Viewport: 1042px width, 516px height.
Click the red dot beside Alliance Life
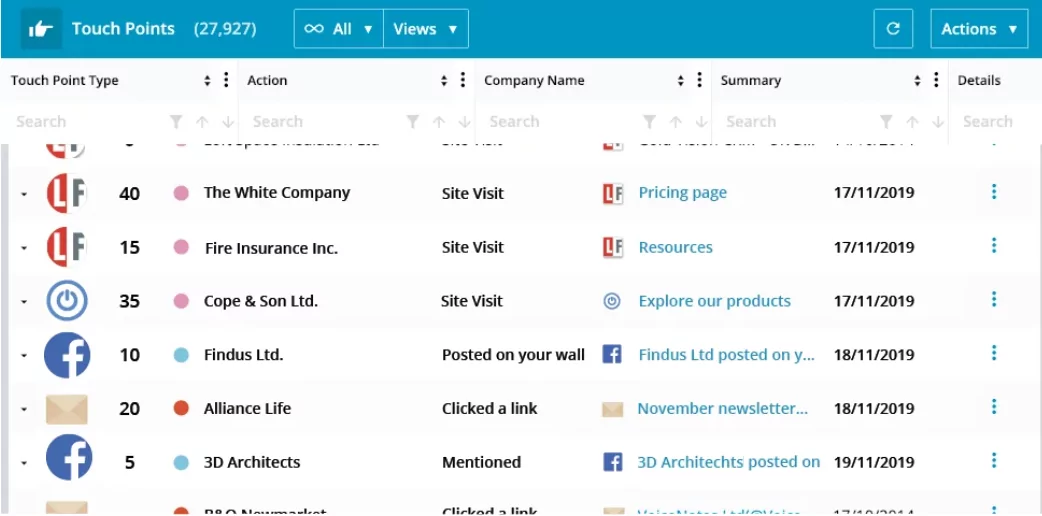[181, 408]
